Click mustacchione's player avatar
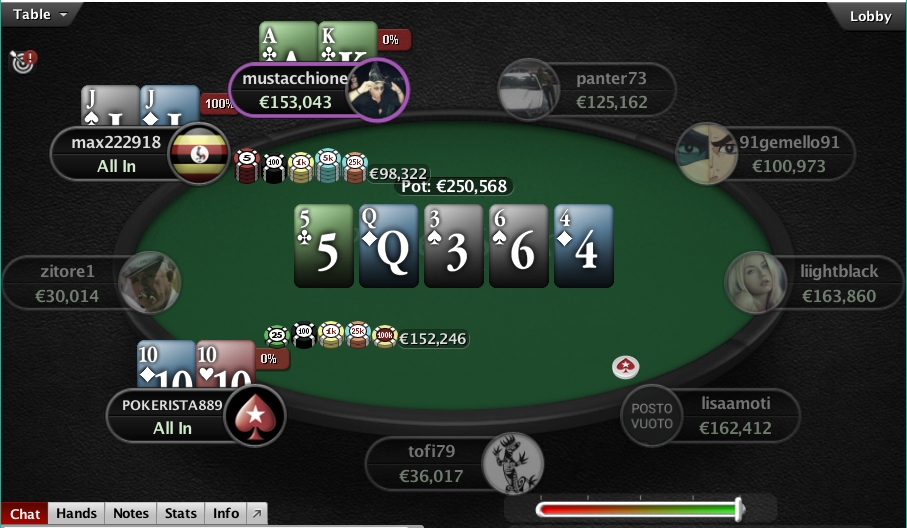 (377, 90)
